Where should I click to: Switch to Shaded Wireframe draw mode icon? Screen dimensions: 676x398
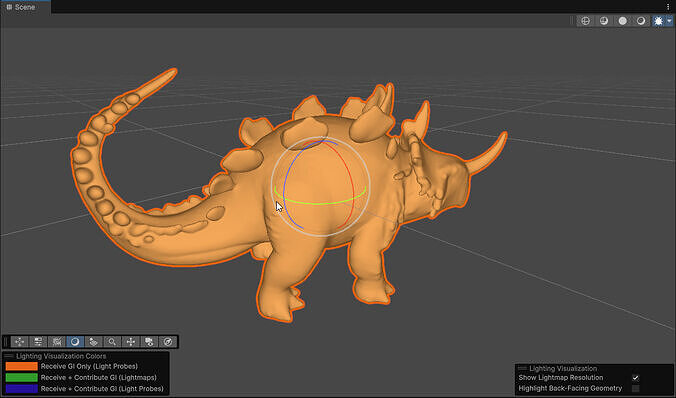coord(604,21)
